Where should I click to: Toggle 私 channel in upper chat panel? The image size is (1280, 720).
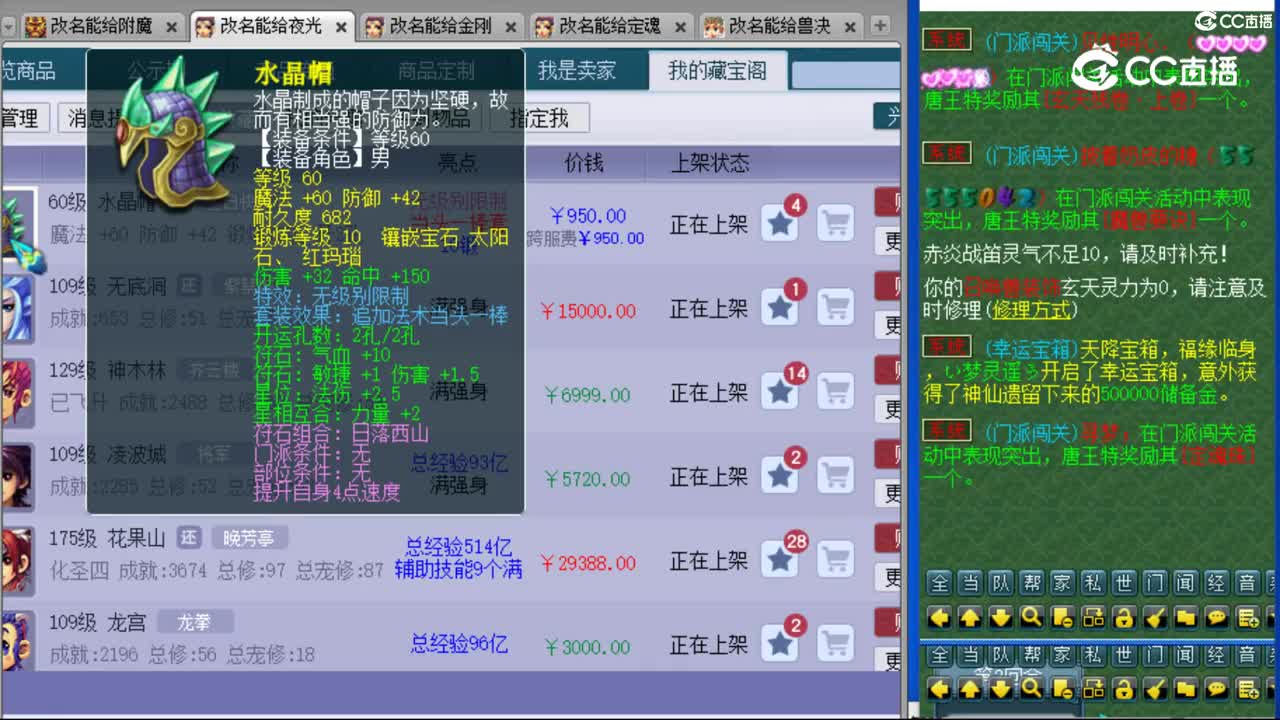(x=1094, y=582)
